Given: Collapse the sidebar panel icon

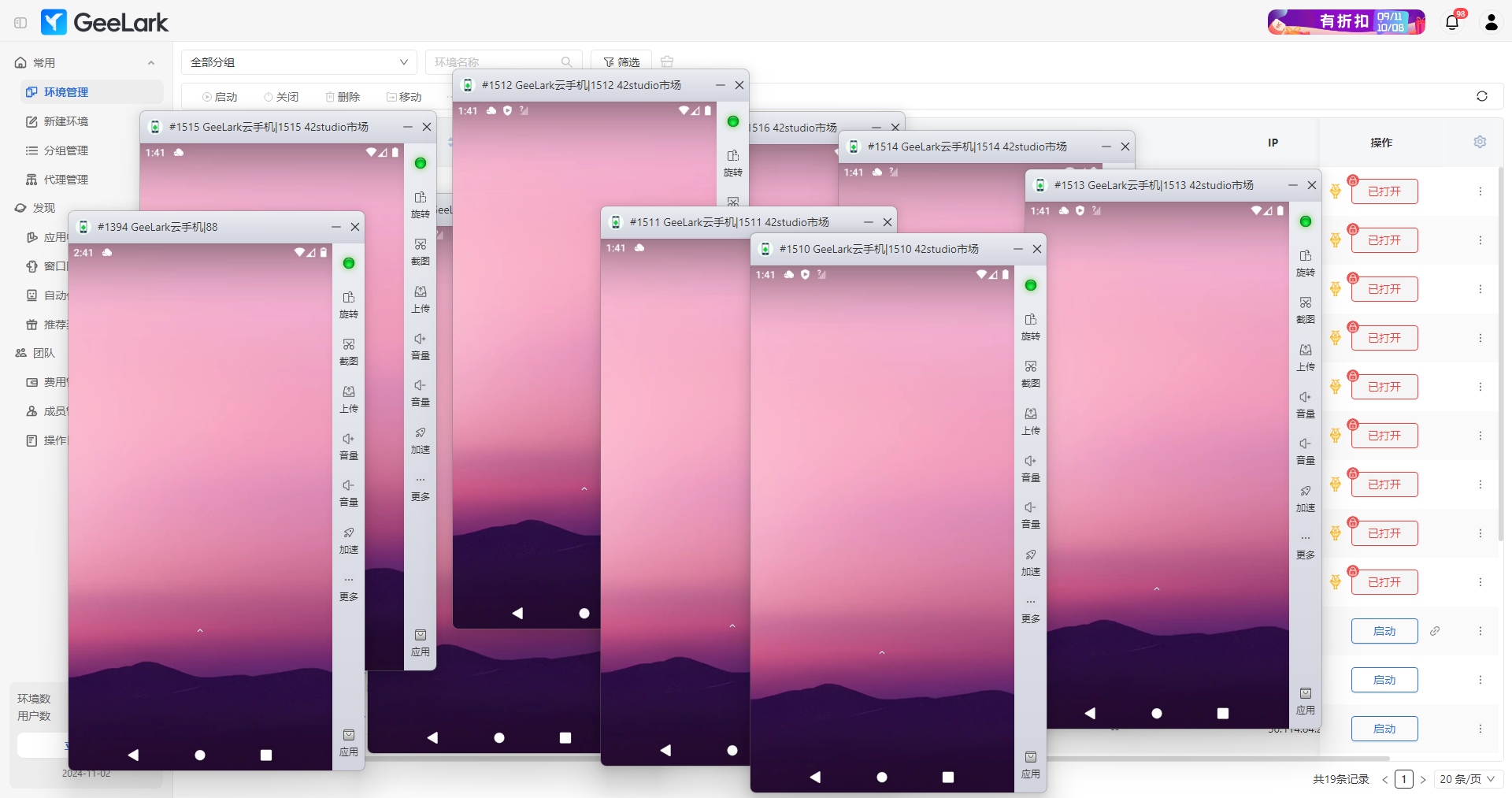Looking at the screenshot, I should (x=20, y=23).
